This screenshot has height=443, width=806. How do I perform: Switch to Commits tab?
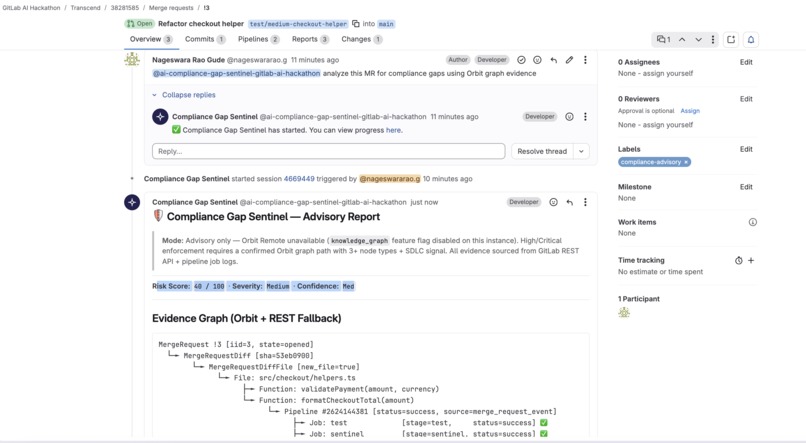[x=205, y=40]
